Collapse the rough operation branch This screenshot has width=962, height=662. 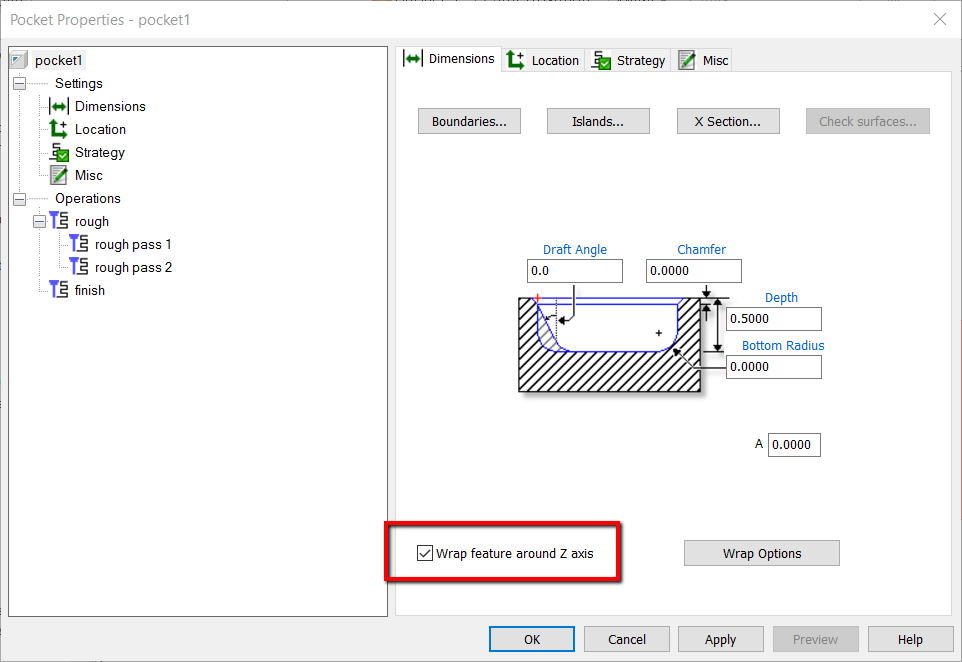39,221
